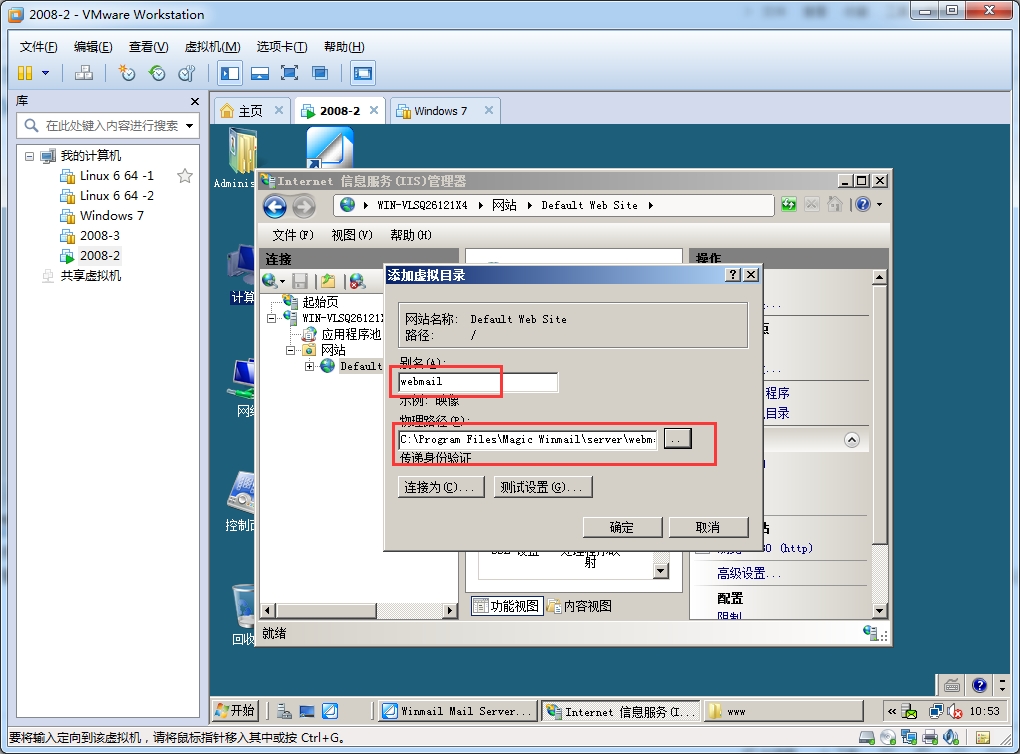Open the IIS 文件(F) menu
This screenshot has width=1020, height=754.
(x=293, y=235)
